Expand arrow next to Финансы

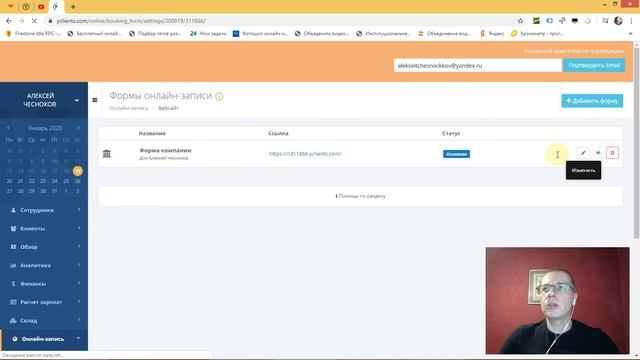click(x=79, y=283)
